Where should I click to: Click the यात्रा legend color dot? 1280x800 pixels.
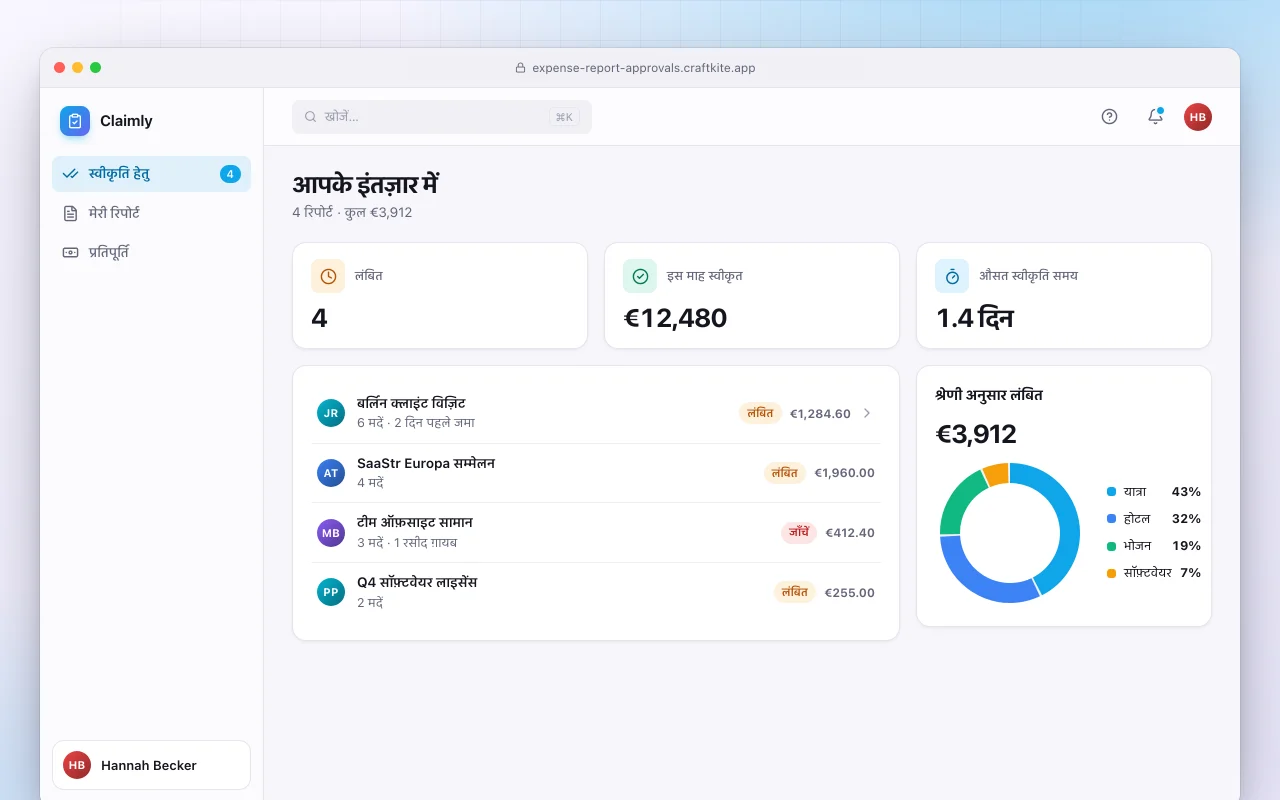click(x=1111, y=492)
